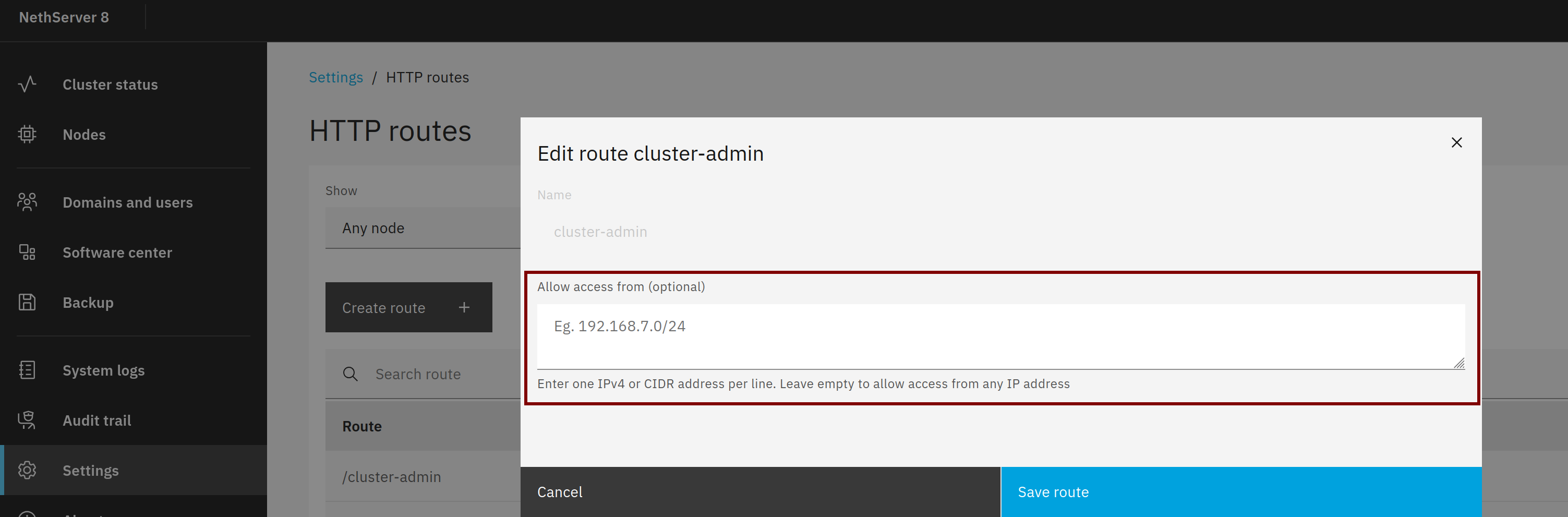Click the Allow access from textarea

[x=999, y=336]
